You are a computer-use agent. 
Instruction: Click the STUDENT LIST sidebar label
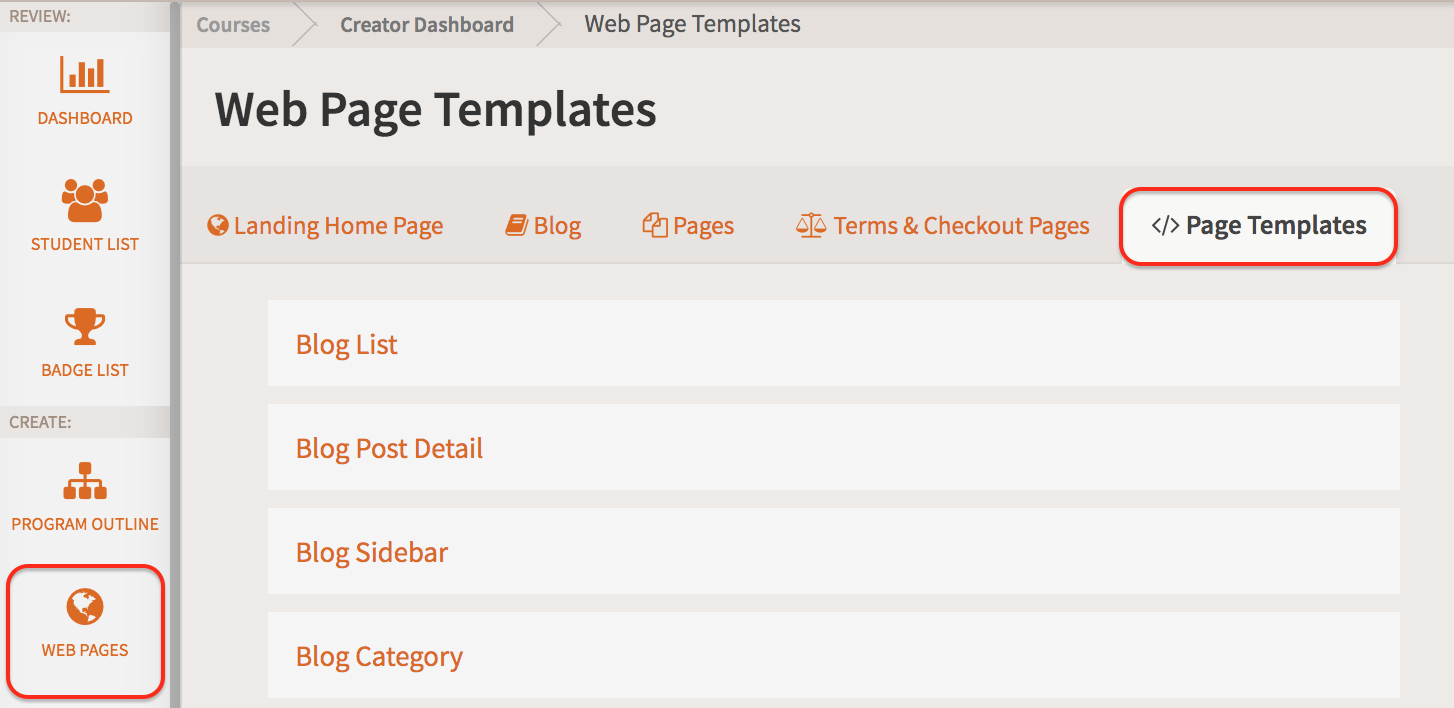[85, 244]
